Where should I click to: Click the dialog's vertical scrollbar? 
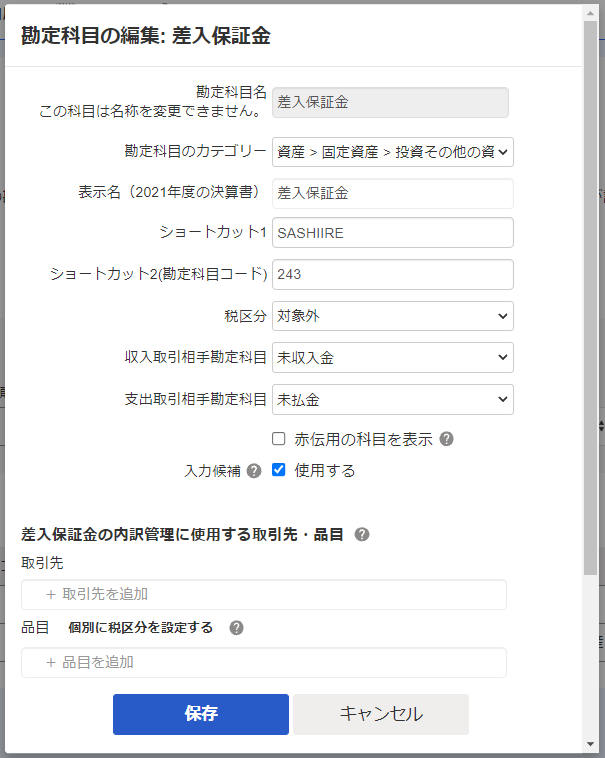coord(590,300)
